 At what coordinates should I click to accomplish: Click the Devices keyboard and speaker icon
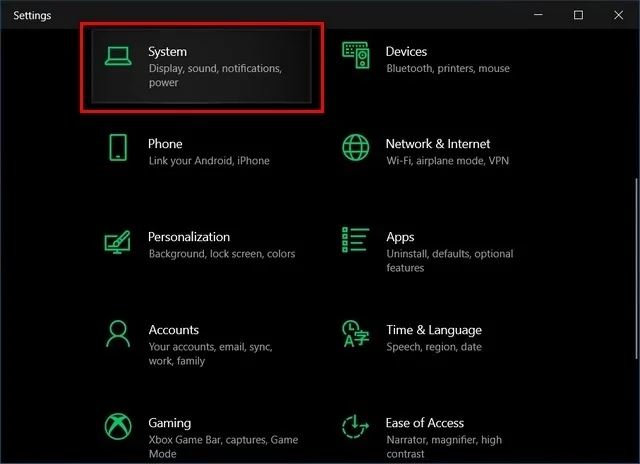pos(356,55)
